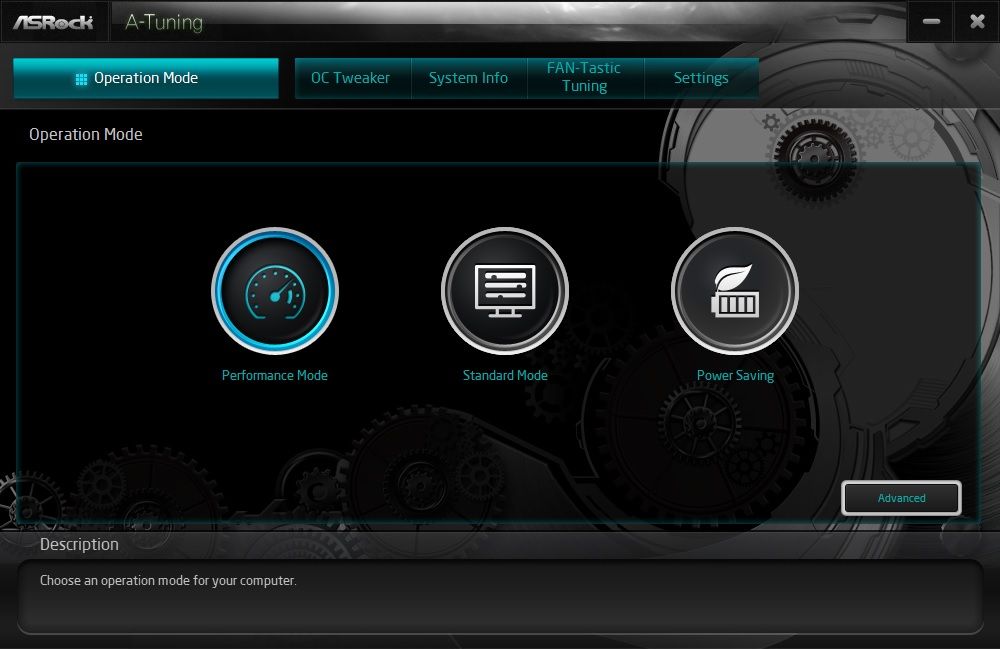Viewport: 1000px width, 649px height.
Task: Minimize the A-Tuning window
Action: pyautogui.click(x=931, y=22)
